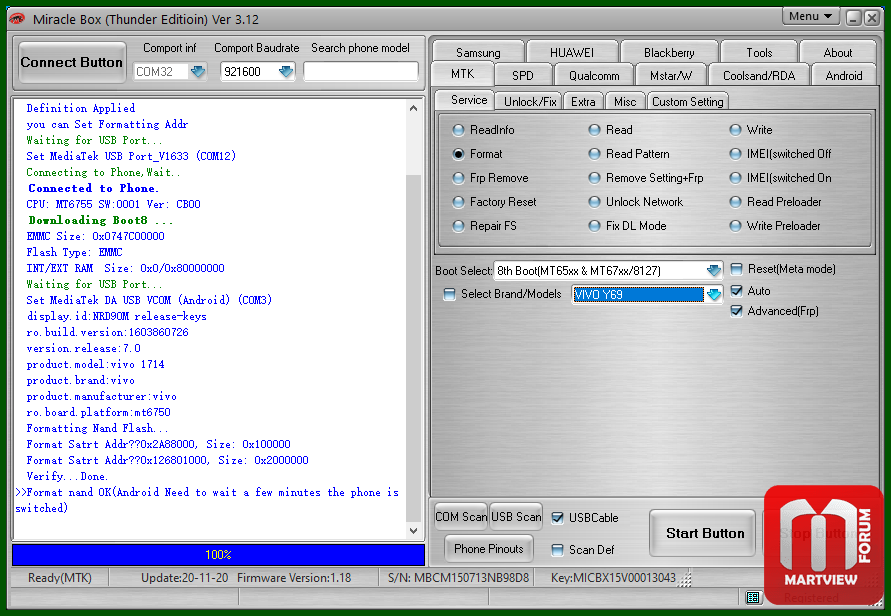Viewport: 891px width, 616px height.
Task: Select the Format radio option
Action: pyautogui.click(x=477, y=154)
